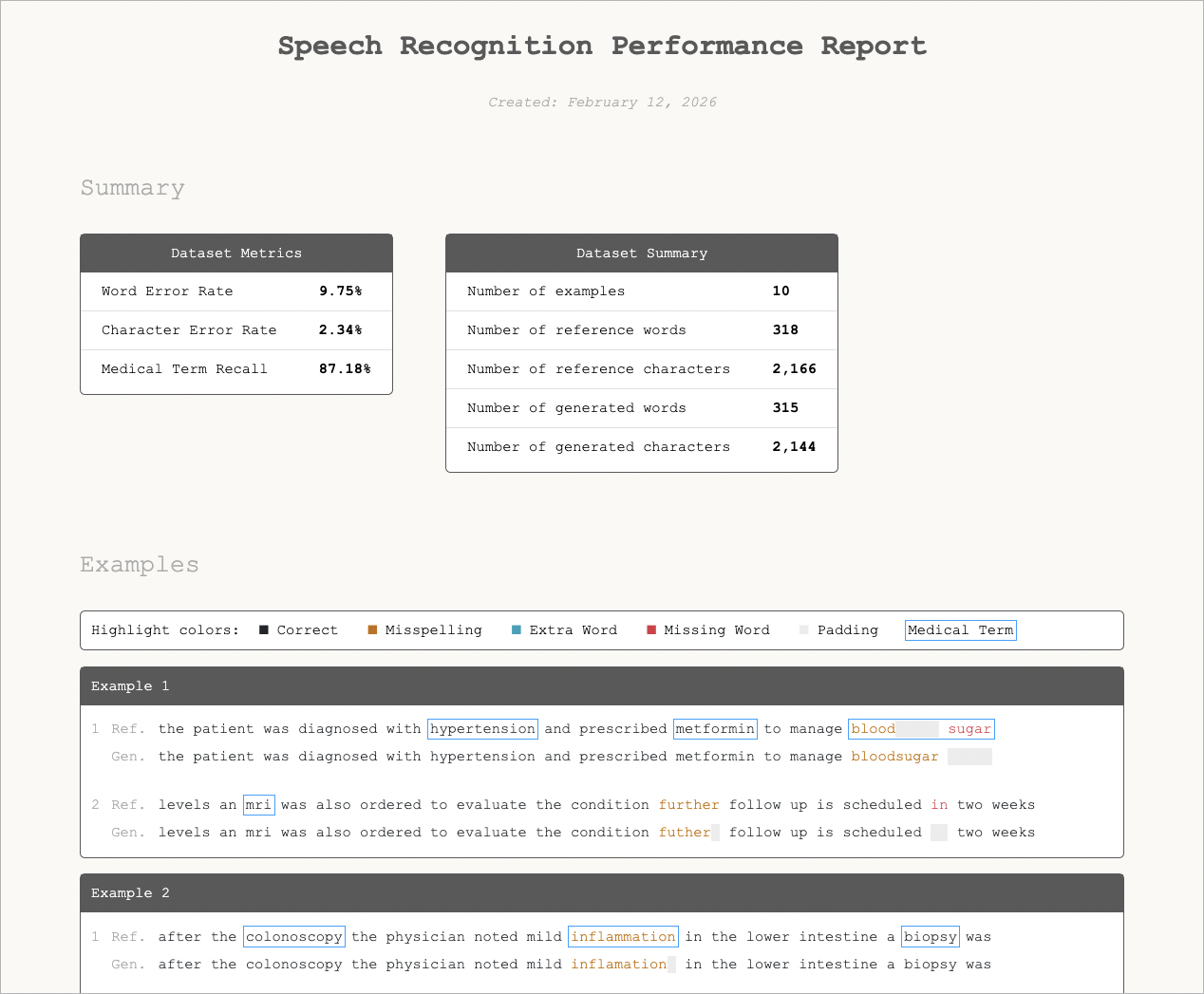Screen dimensions: 1204x994
Task: Select the 2,144 value
Action: pyautogui.click(x=795, y=447)
